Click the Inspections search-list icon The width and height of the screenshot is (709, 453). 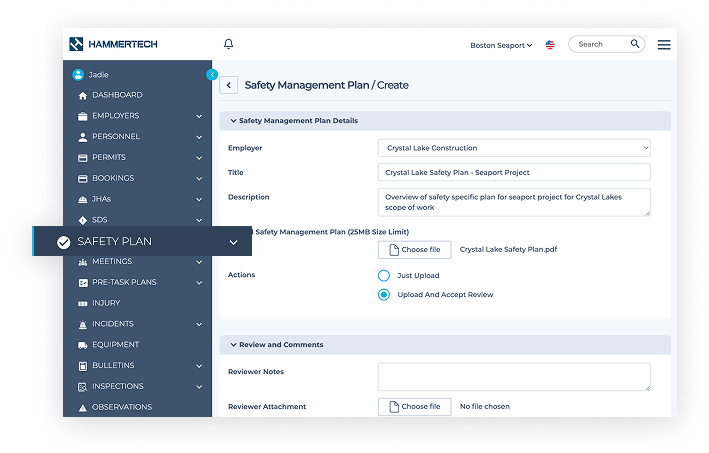(x=82, y=387)
